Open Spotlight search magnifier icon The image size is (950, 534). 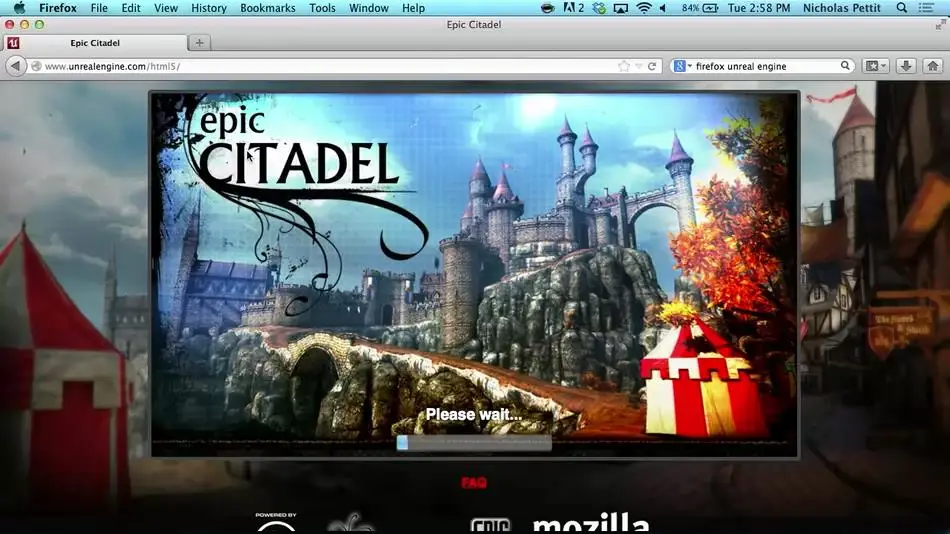pos(902,8)
